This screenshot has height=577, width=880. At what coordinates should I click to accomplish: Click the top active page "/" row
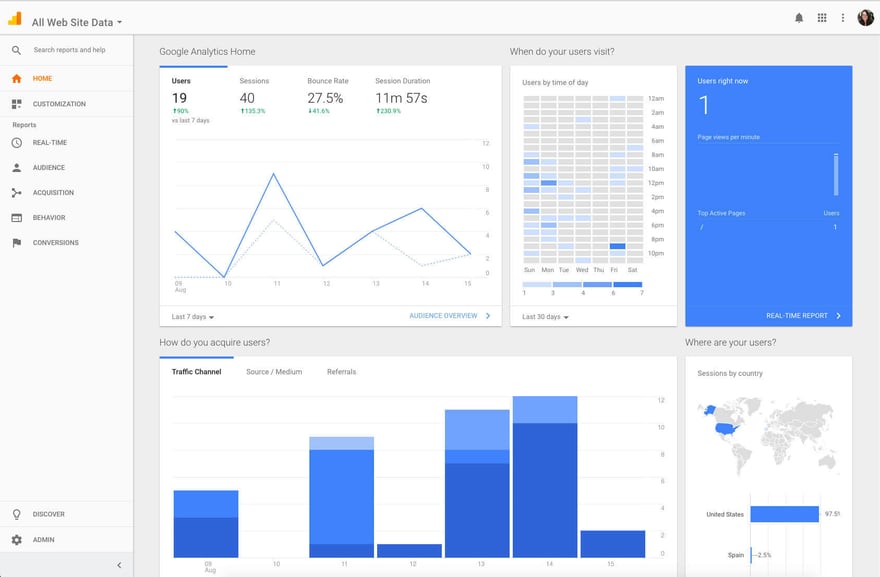(768, 227)
